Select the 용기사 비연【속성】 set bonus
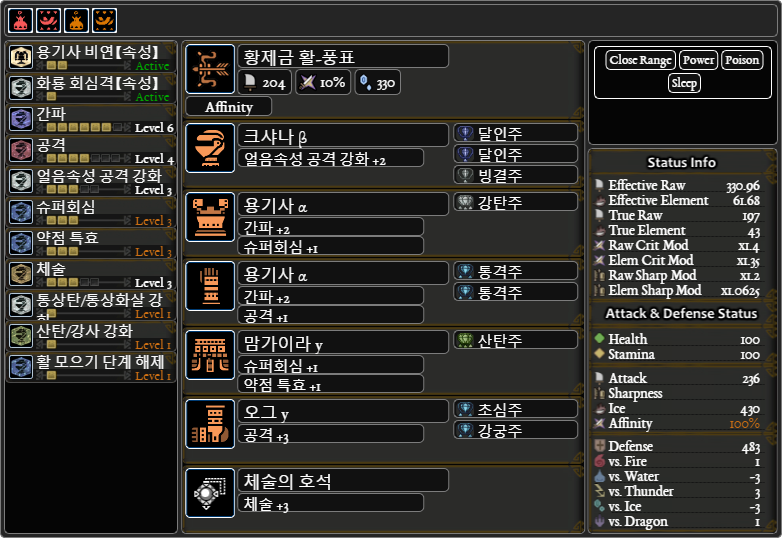Viewport: 782px width, 538px height. [x=91, y=57]
